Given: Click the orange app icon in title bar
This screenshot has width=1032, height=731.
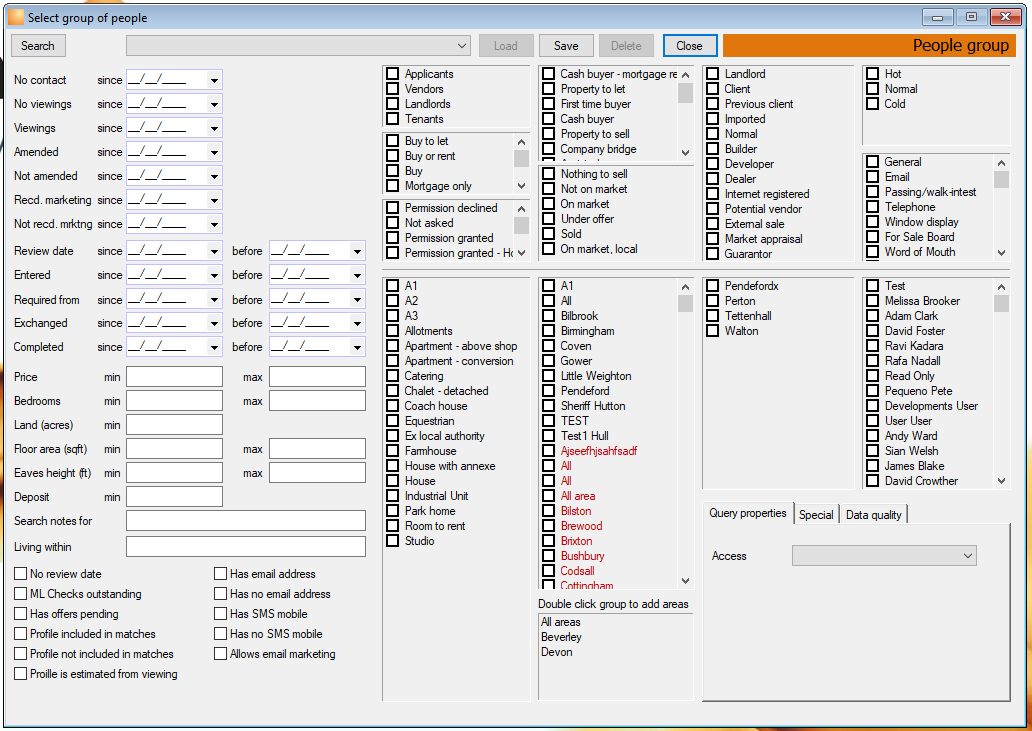Looking at the screenshot, I should [16, 18].
